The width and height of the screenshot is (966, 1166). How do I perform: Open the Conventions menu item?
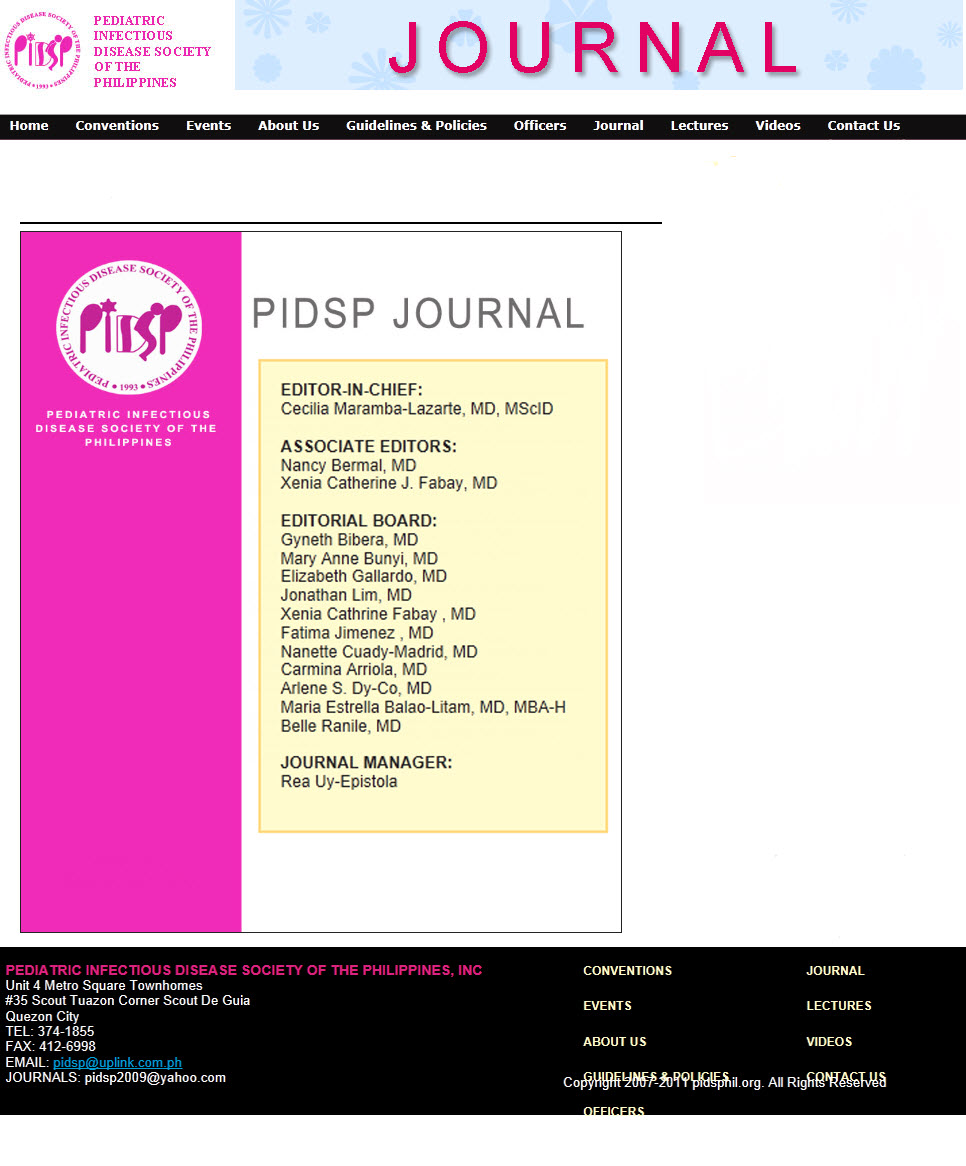pyautogui.click(x=117, y=126)
